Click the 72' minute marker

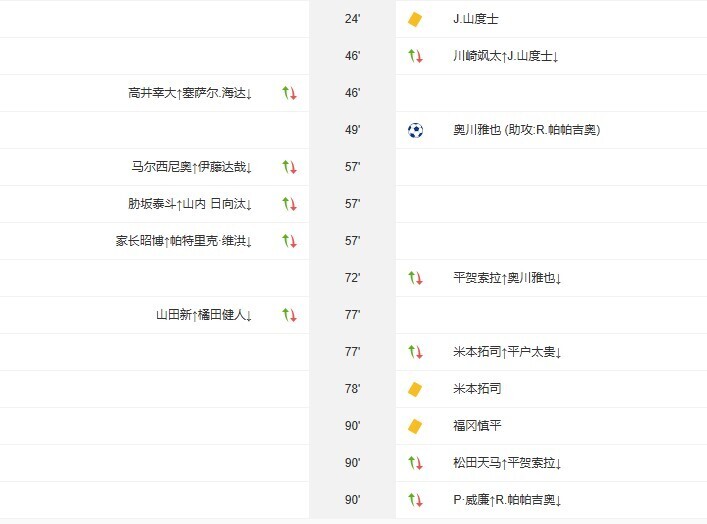click(352, 278)
